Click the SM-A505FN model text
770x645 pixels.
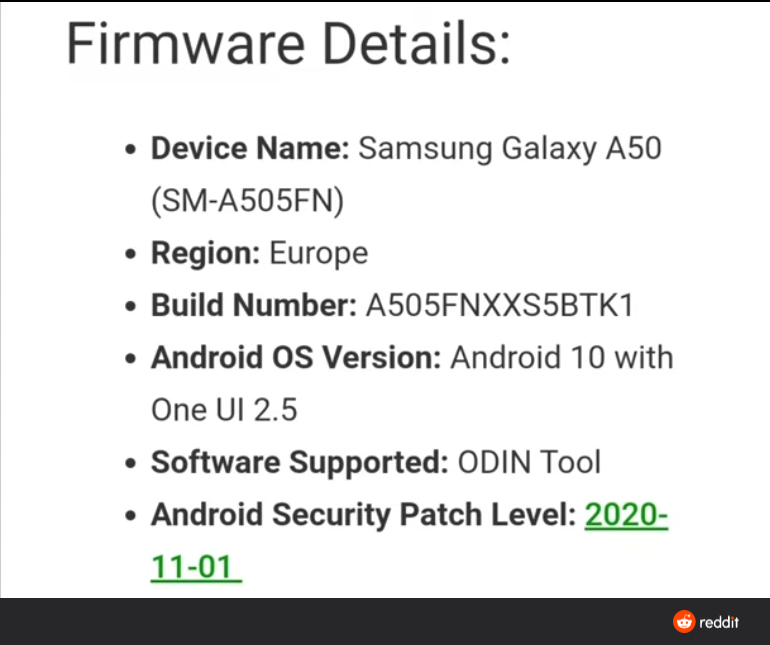248,200
